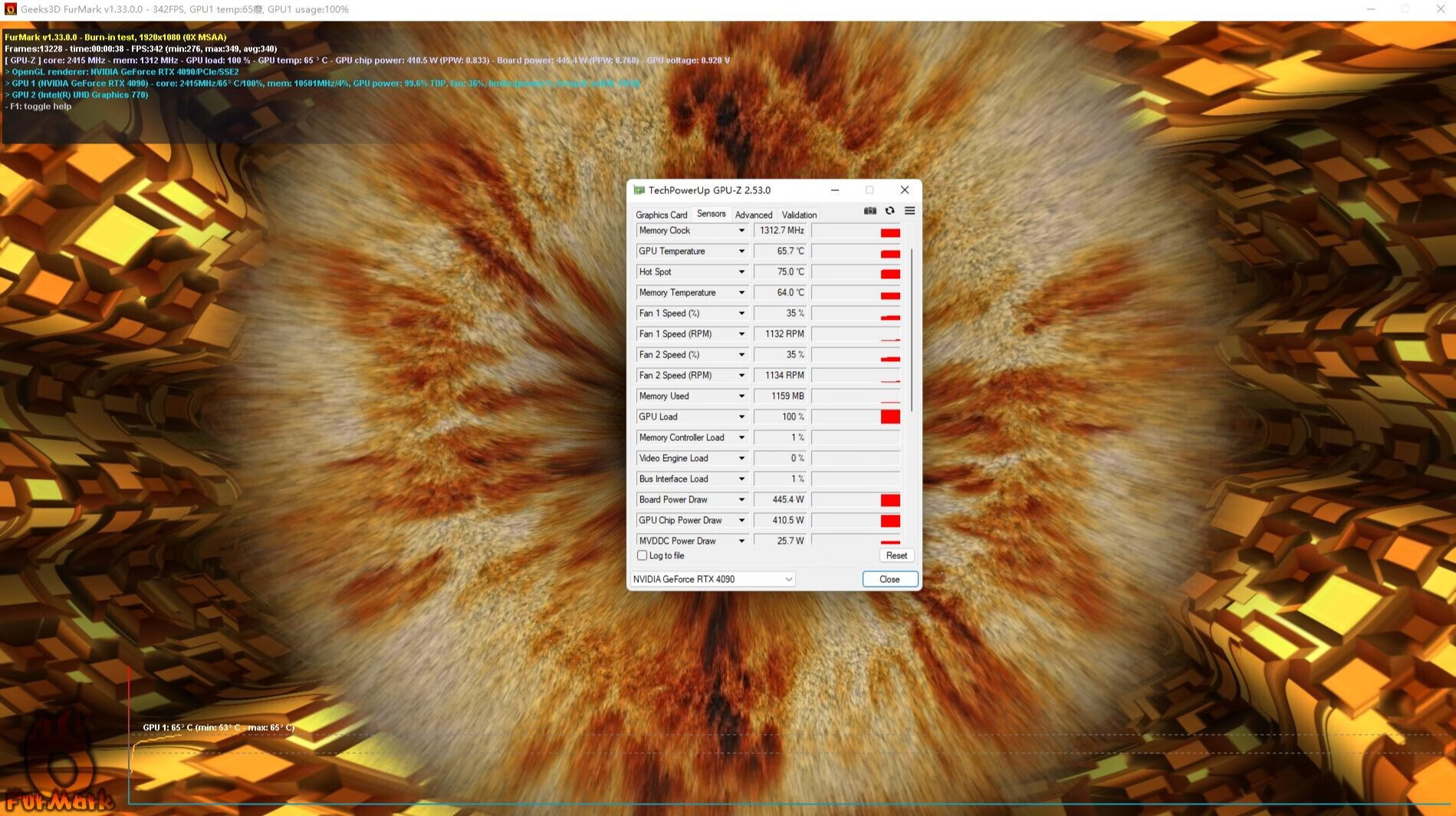Screen dimensions: 1456x816
Task: Click the GPU Load history graph
Action: click(x=856, y=417)
